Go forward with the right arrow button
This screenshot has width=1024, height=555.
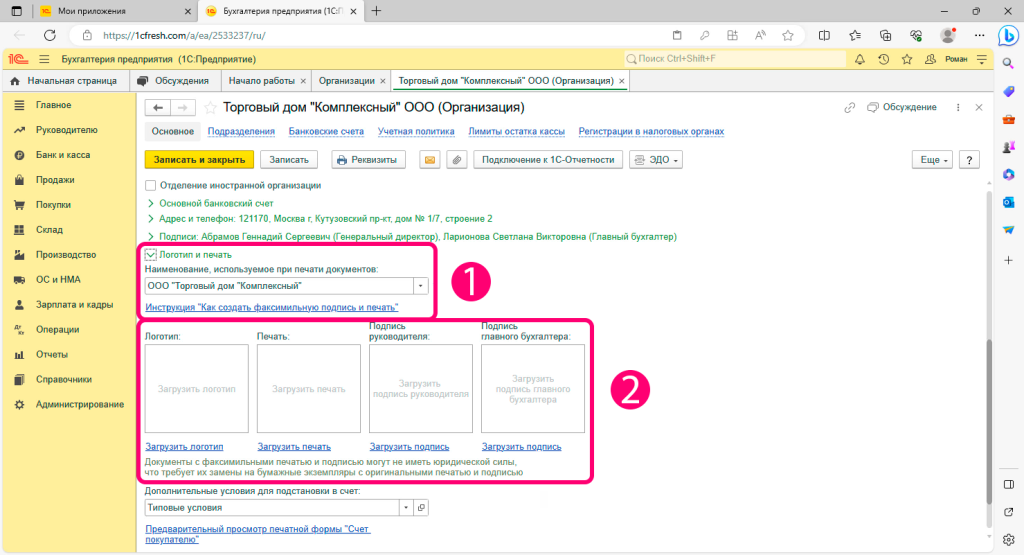tap(183, 107)
